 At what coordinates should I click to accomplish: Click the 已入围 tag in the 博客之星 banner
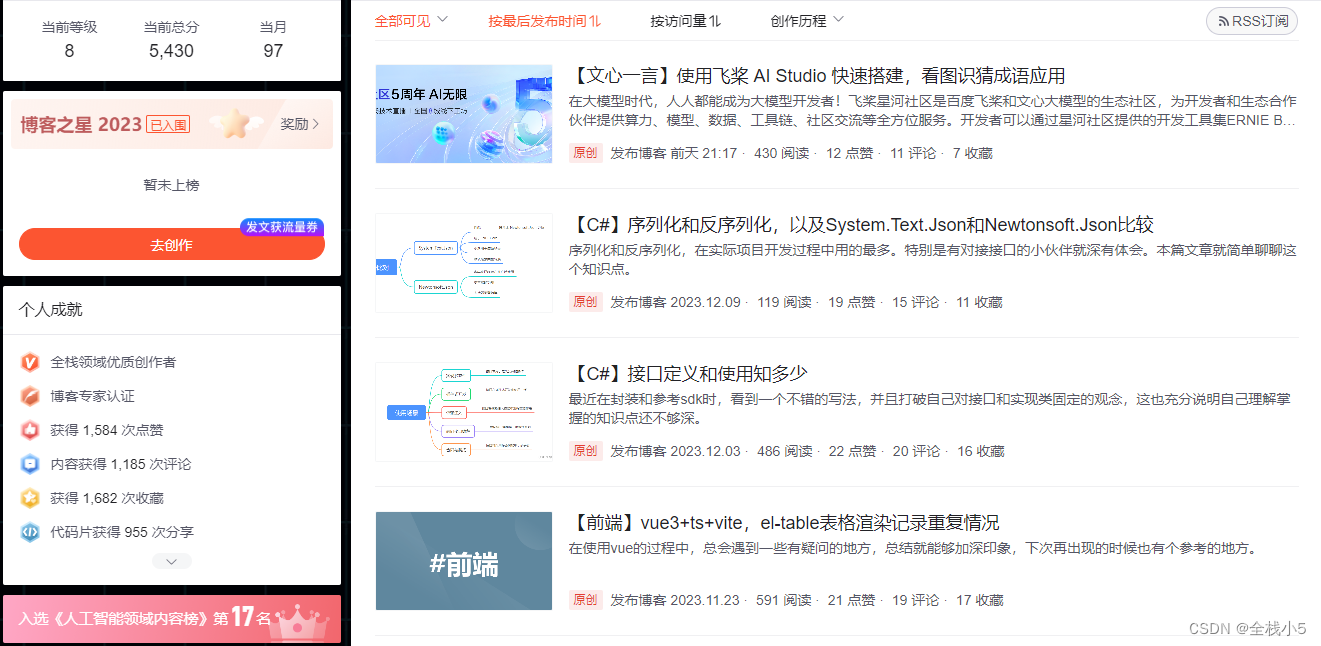(x=168, y=125)
